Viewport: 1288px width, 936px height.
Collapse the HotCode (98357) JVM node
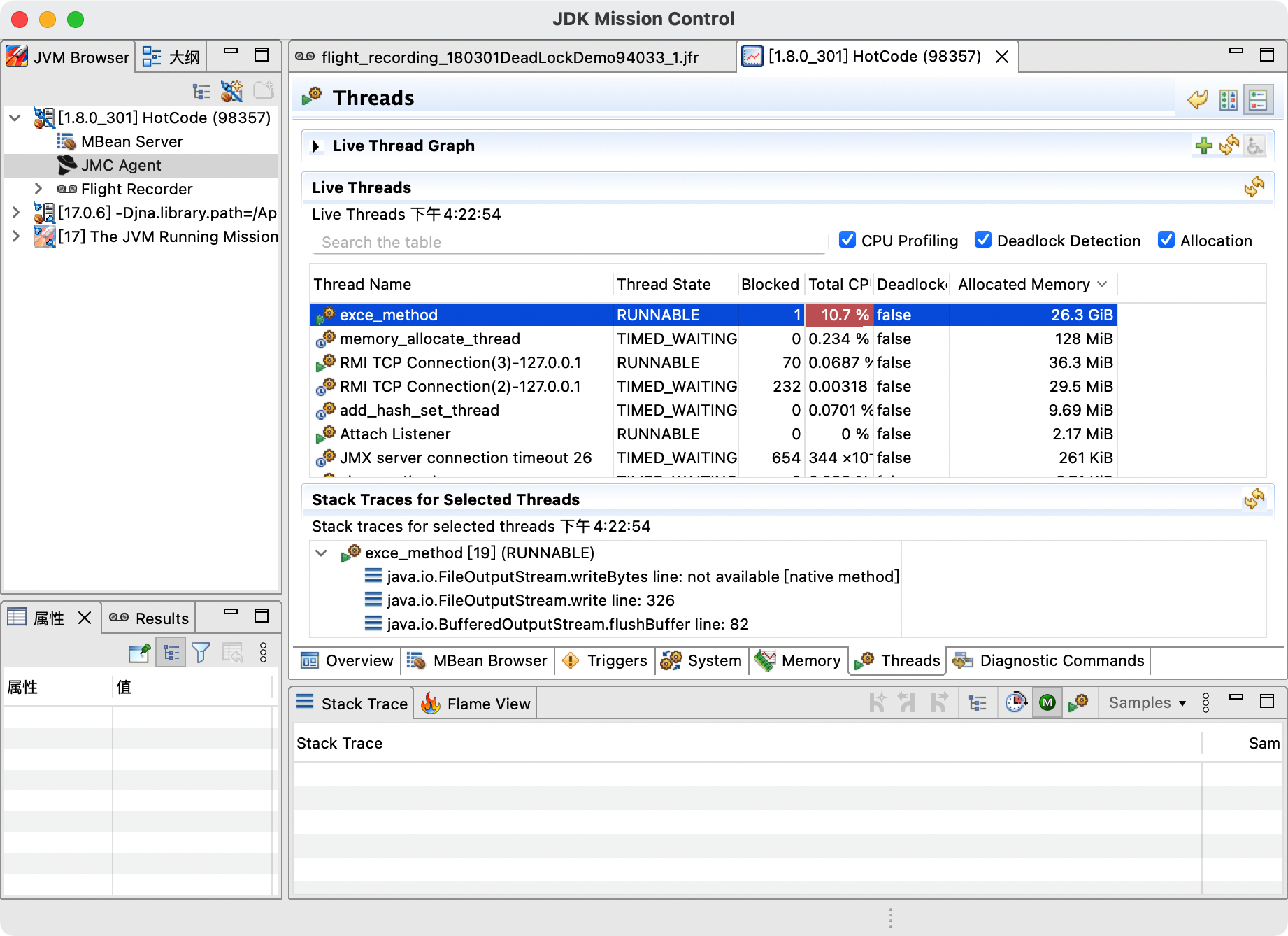[15, 118]
